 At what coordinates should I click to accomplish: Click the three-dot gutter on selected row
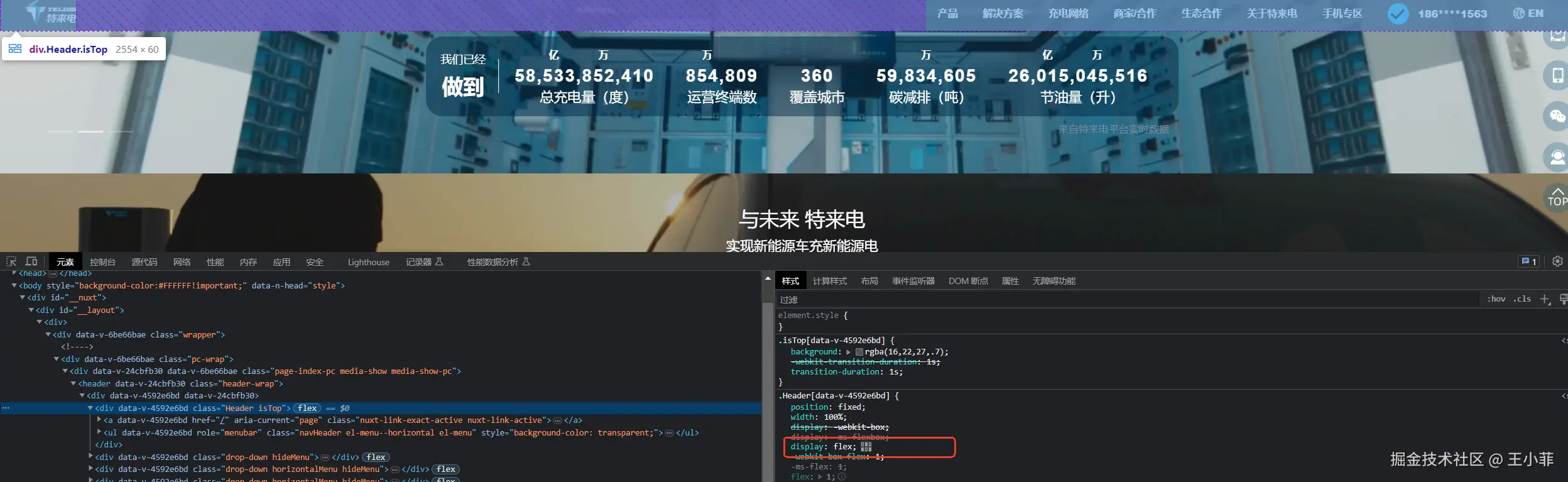click(x=6, y=408)
